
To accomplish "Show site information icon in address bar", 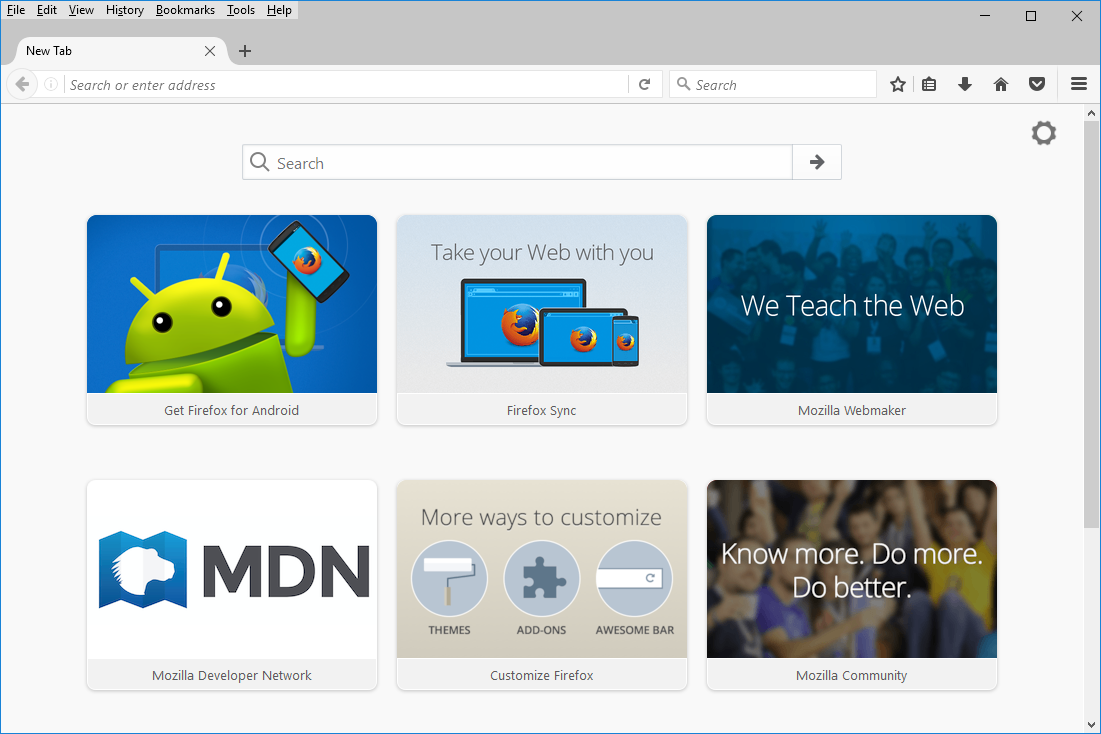I will 51,84.
